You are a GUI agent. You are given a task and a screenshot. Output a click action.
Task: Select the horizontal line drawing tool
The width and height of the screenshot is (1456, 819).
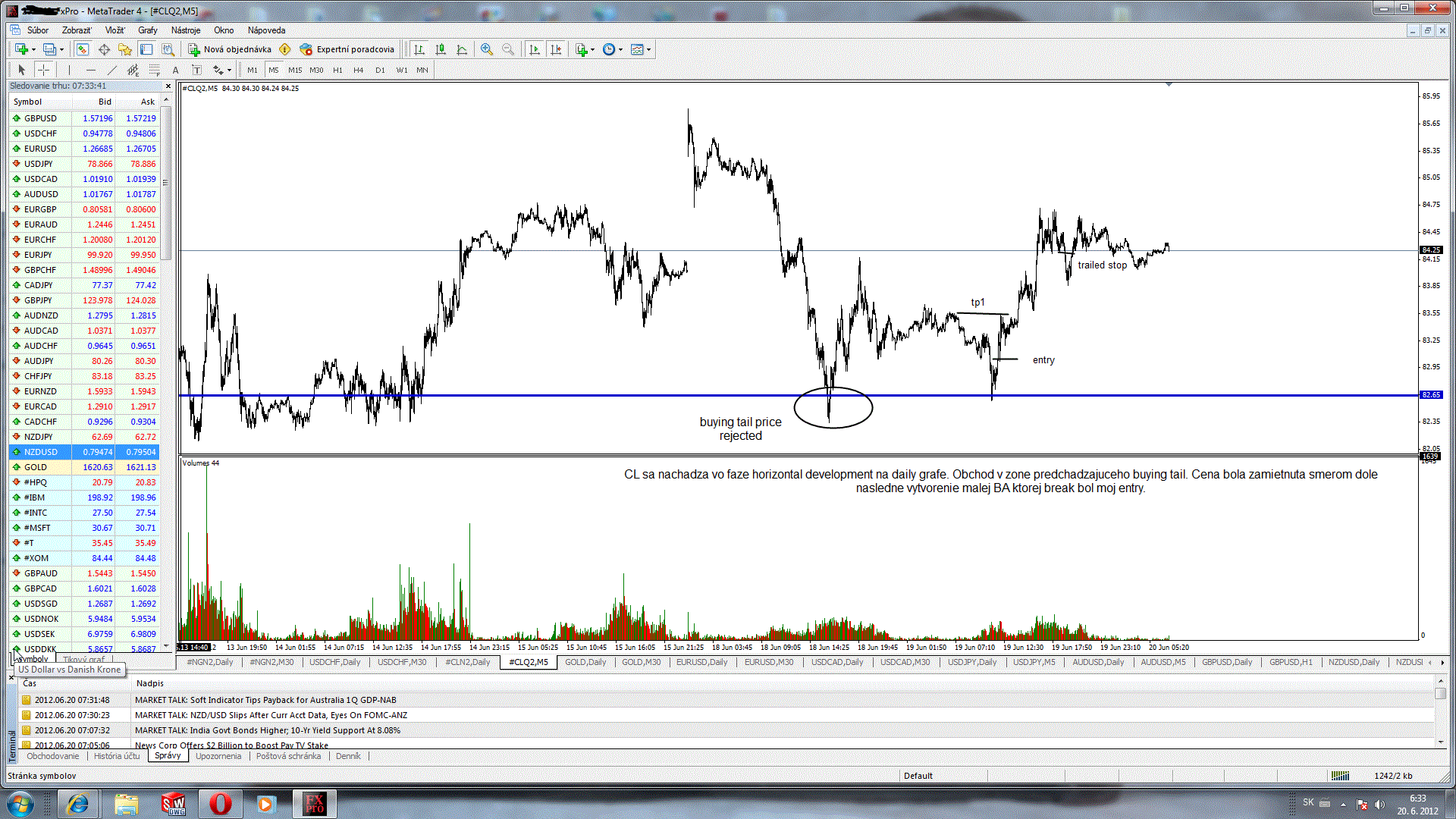90,70
